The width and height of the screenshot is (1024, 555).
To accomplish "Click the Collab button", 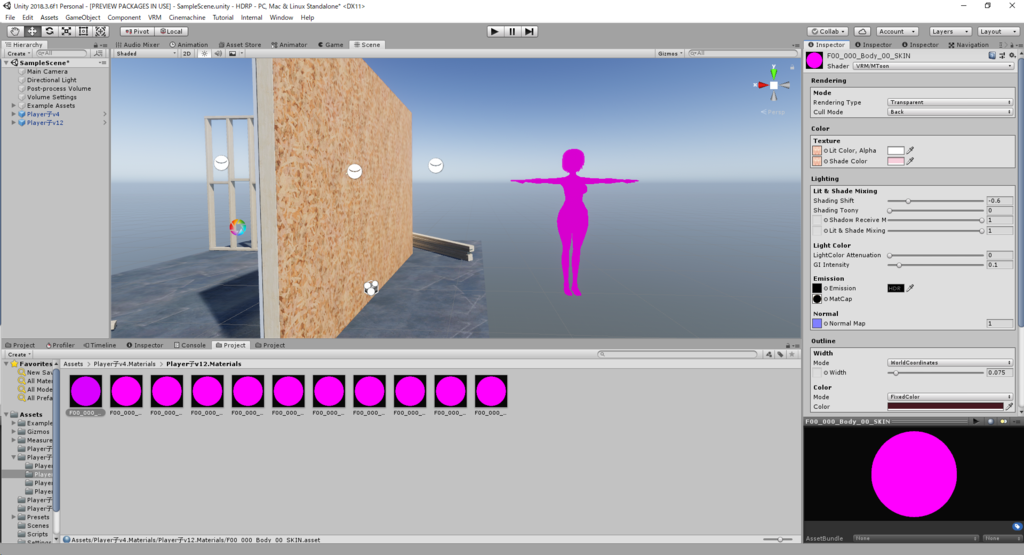I will pos(828,31).
